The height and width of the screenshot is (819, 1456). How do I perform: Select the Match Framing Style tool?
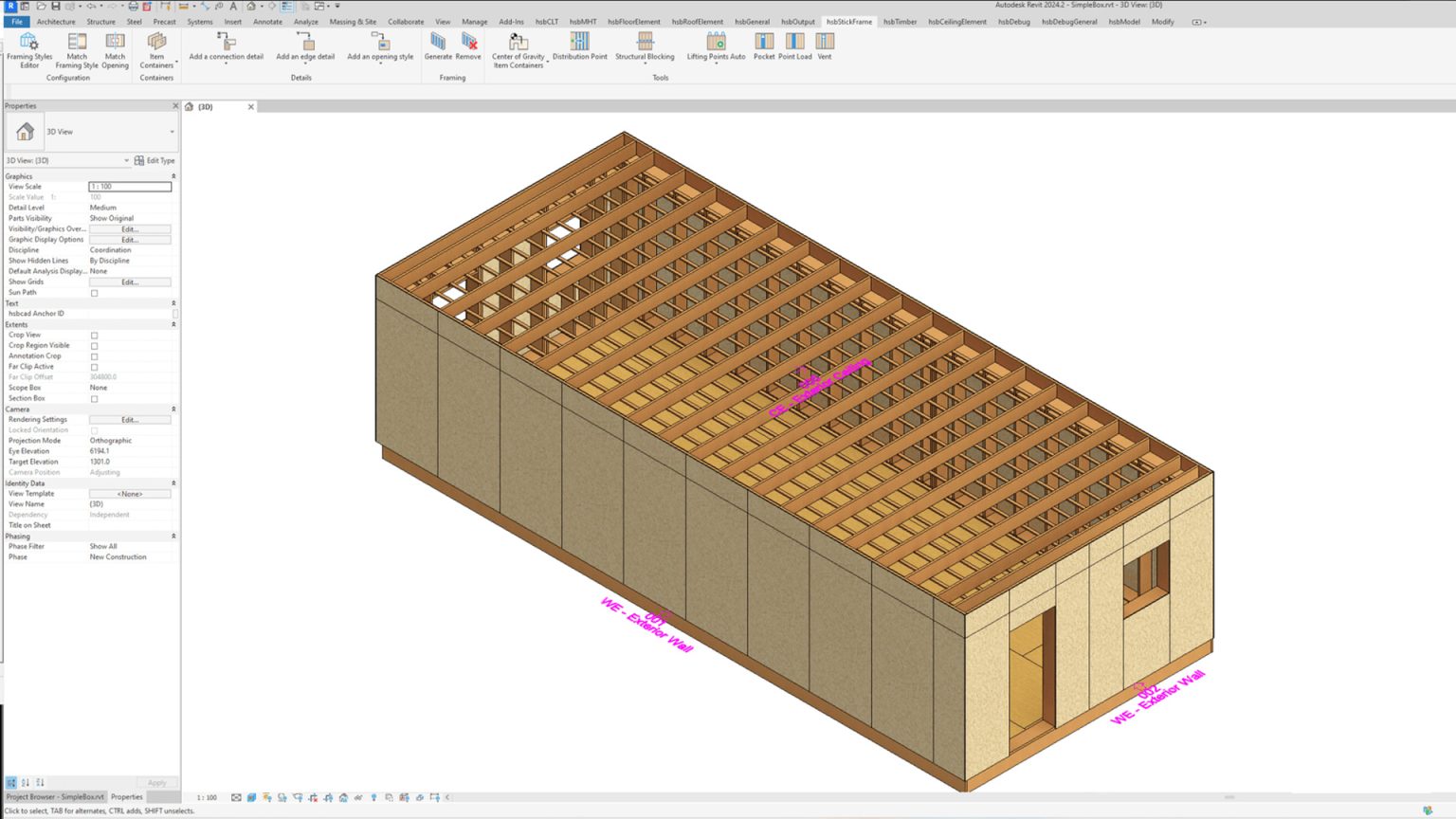77,47
